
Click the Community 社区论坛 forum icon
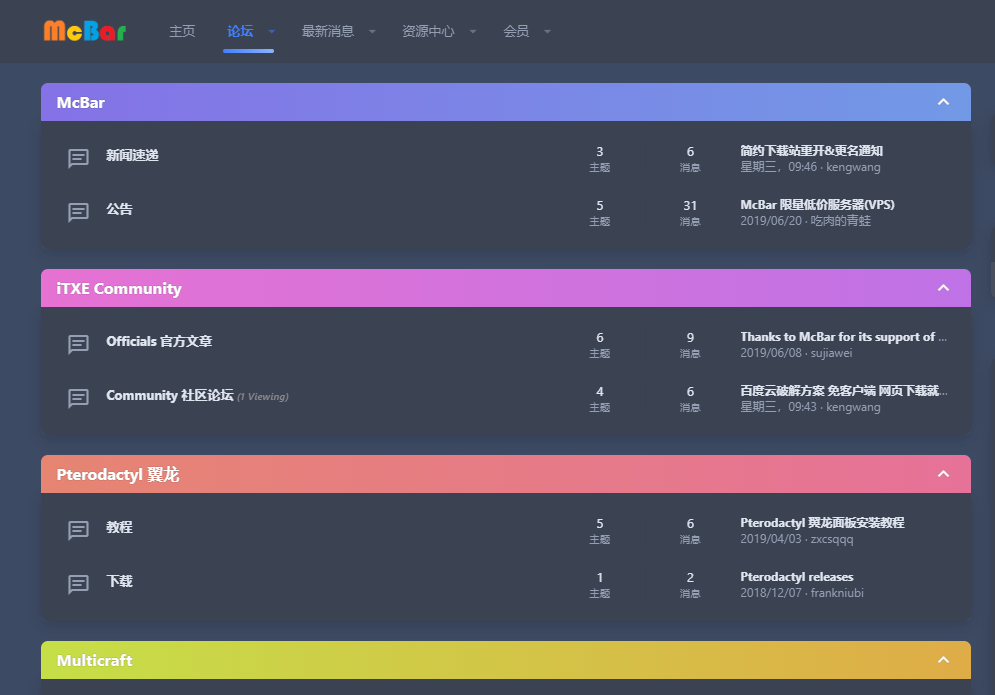click(x=78, y=398)
